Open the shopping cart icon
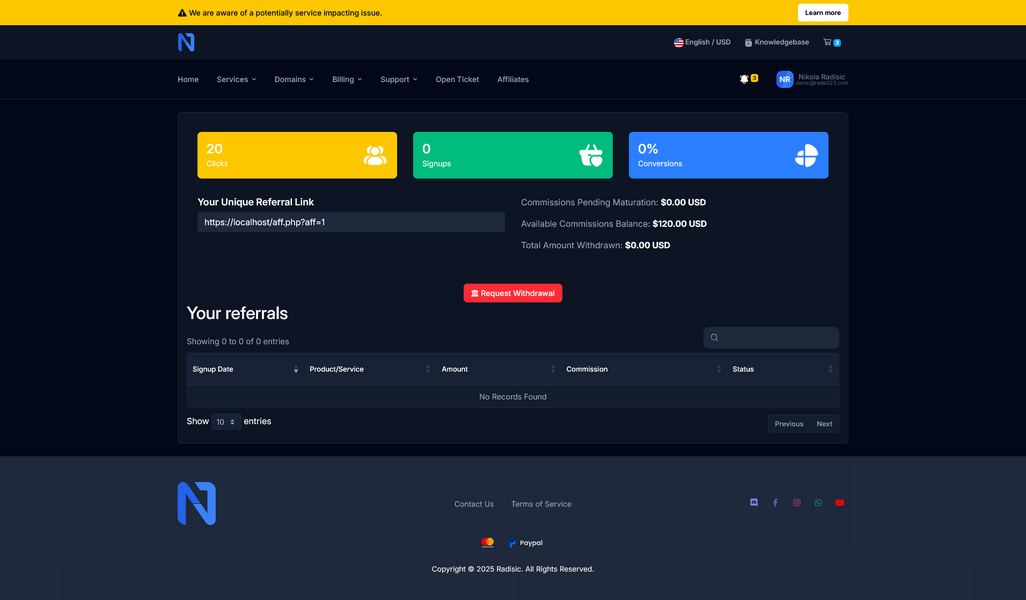Viewport: 1026px width, 600px height. [x=827, y=42]
